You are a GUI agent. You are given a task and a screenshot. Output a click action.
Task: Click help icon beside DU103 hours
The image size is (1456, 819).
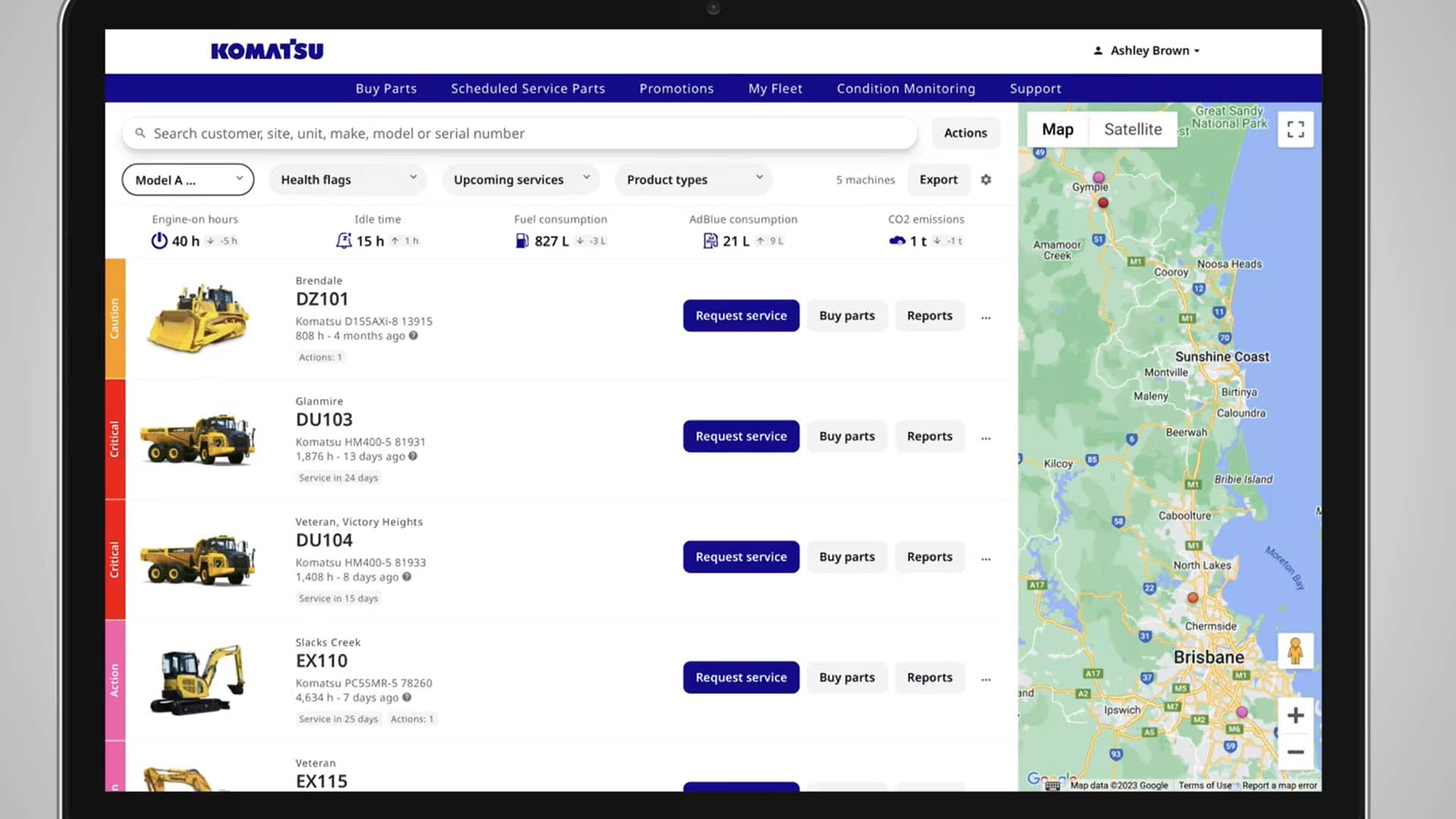click(413, 457)
